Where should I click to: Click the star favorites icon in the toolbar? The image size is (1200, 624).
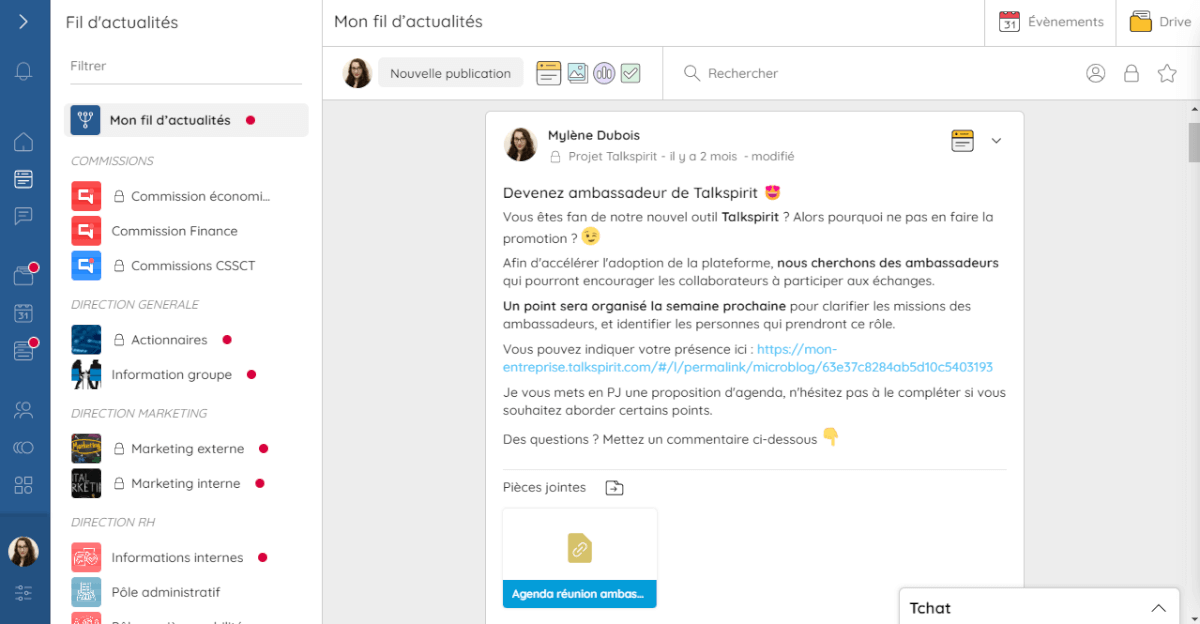pos(1166,73)
